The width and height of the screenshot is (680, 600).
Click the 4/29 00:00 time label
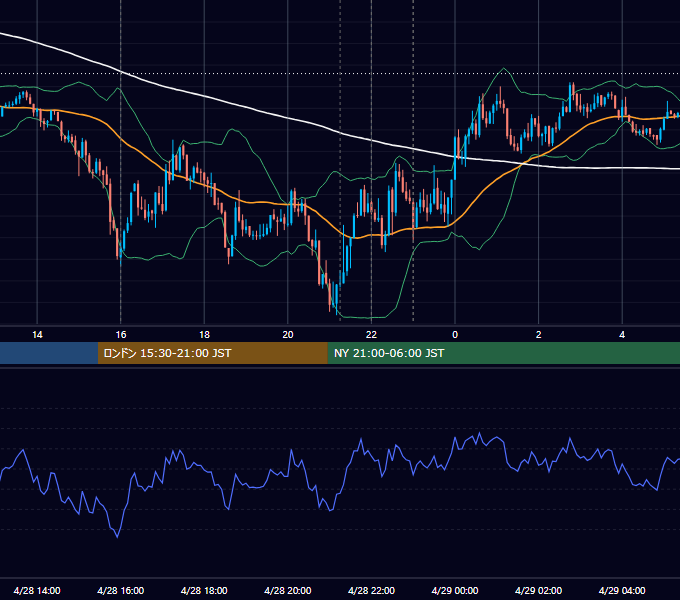coord(455,590)
